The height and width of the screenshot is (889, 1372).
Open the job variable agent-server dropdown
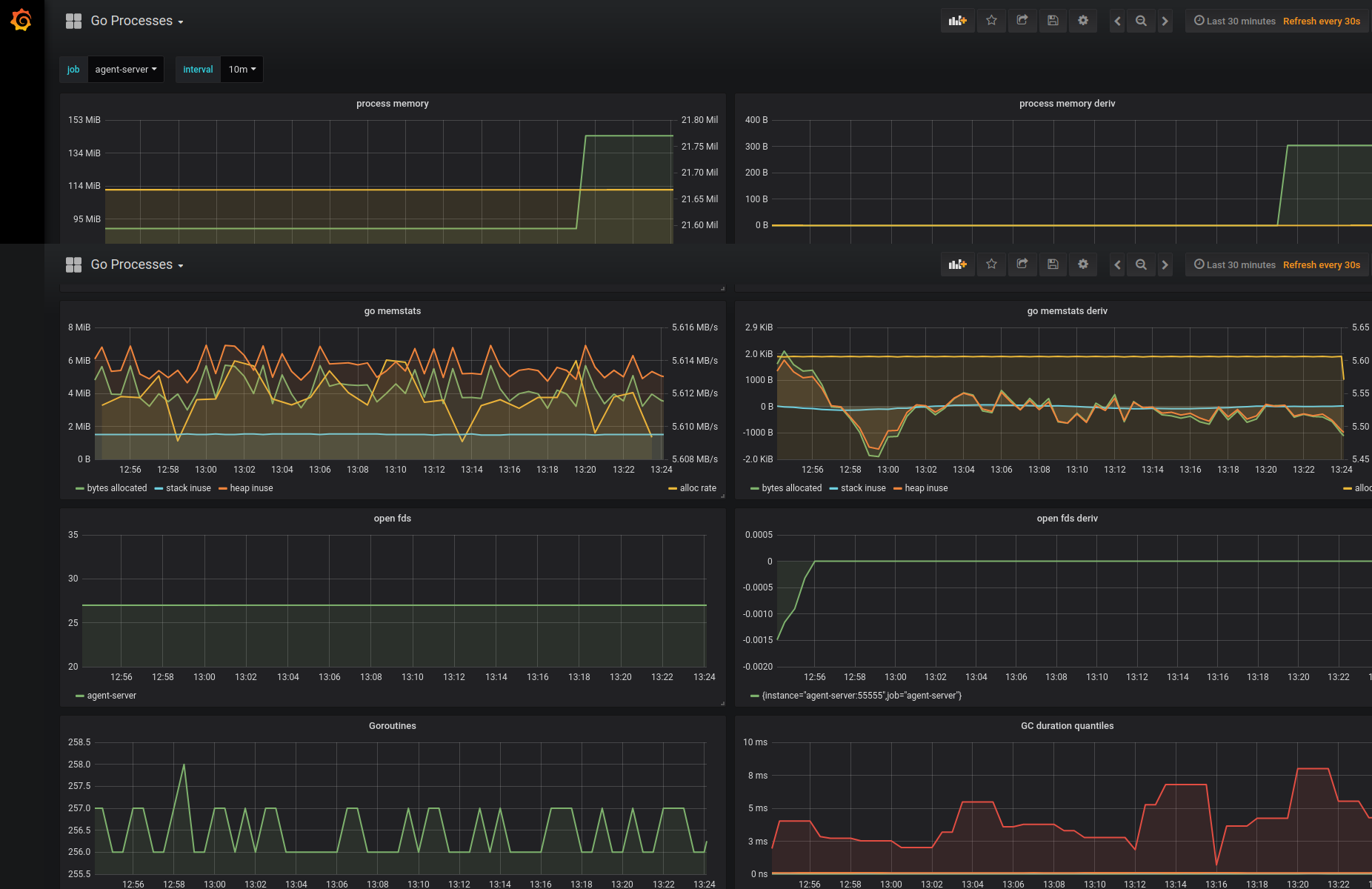(126, 70)
